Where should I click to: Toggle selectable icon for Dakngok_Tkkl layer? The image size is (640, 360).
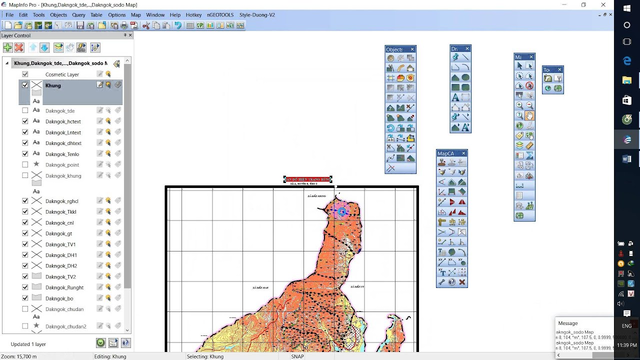point(109,211)
